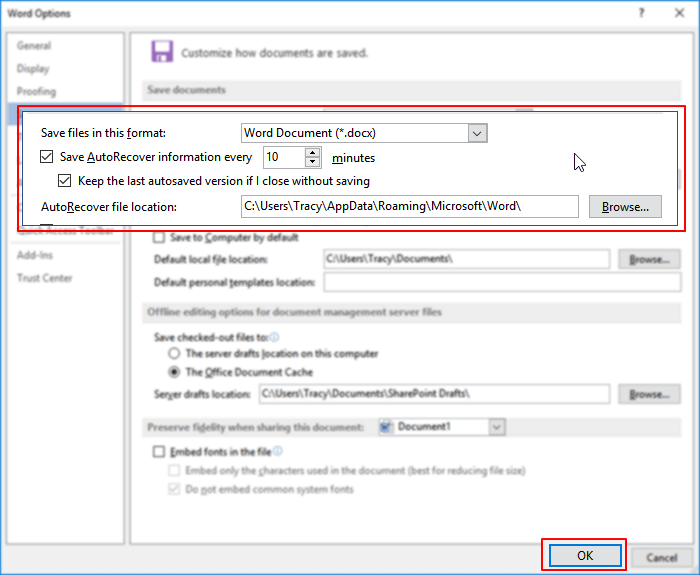This screenshot has height=575, width=700.
Task: Click the Server drafts location field
Action: (434, 394)
